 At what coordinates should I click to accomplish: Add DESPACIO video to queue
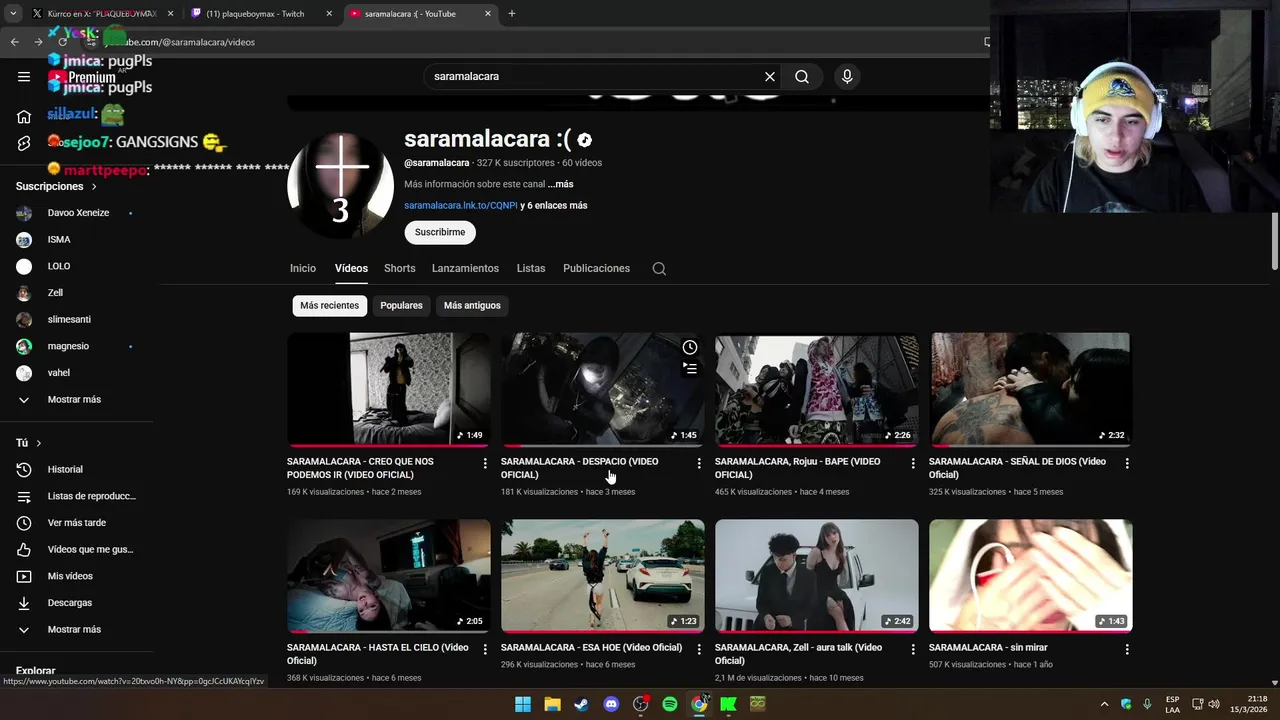(x=690, y=368)
